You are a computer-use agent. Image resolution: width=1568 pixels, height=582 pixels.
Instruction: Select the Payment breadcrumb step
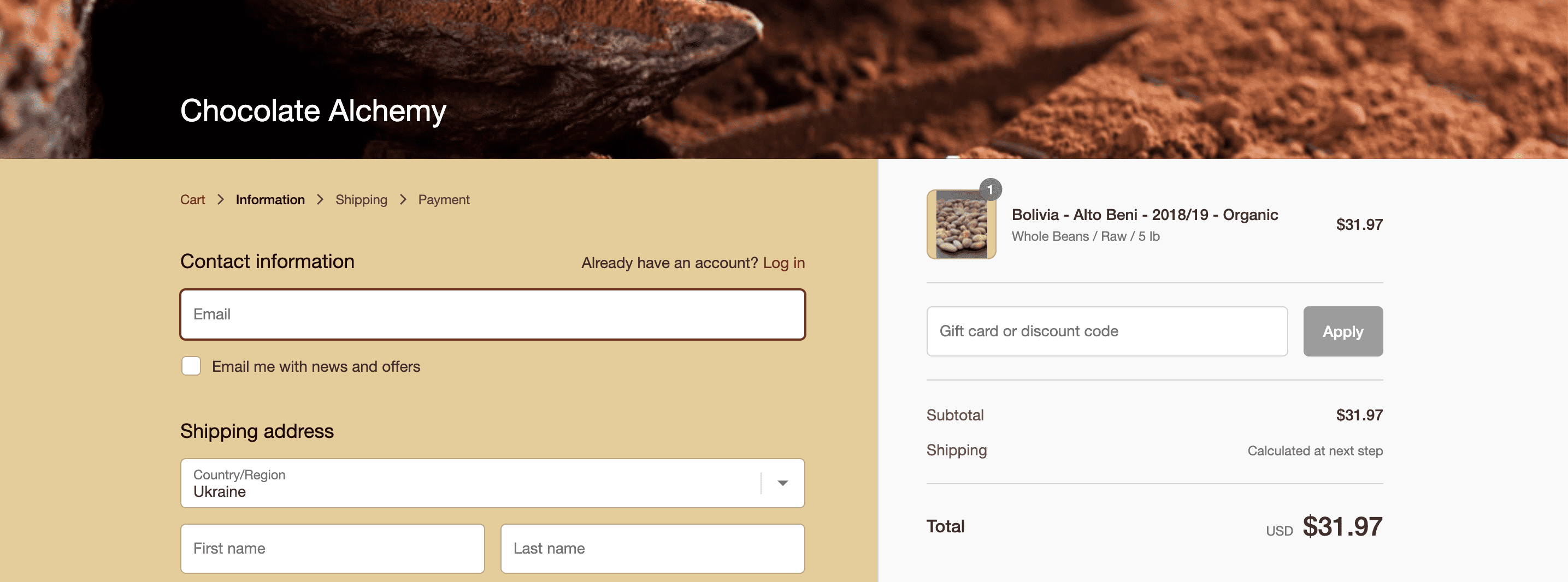443,199
